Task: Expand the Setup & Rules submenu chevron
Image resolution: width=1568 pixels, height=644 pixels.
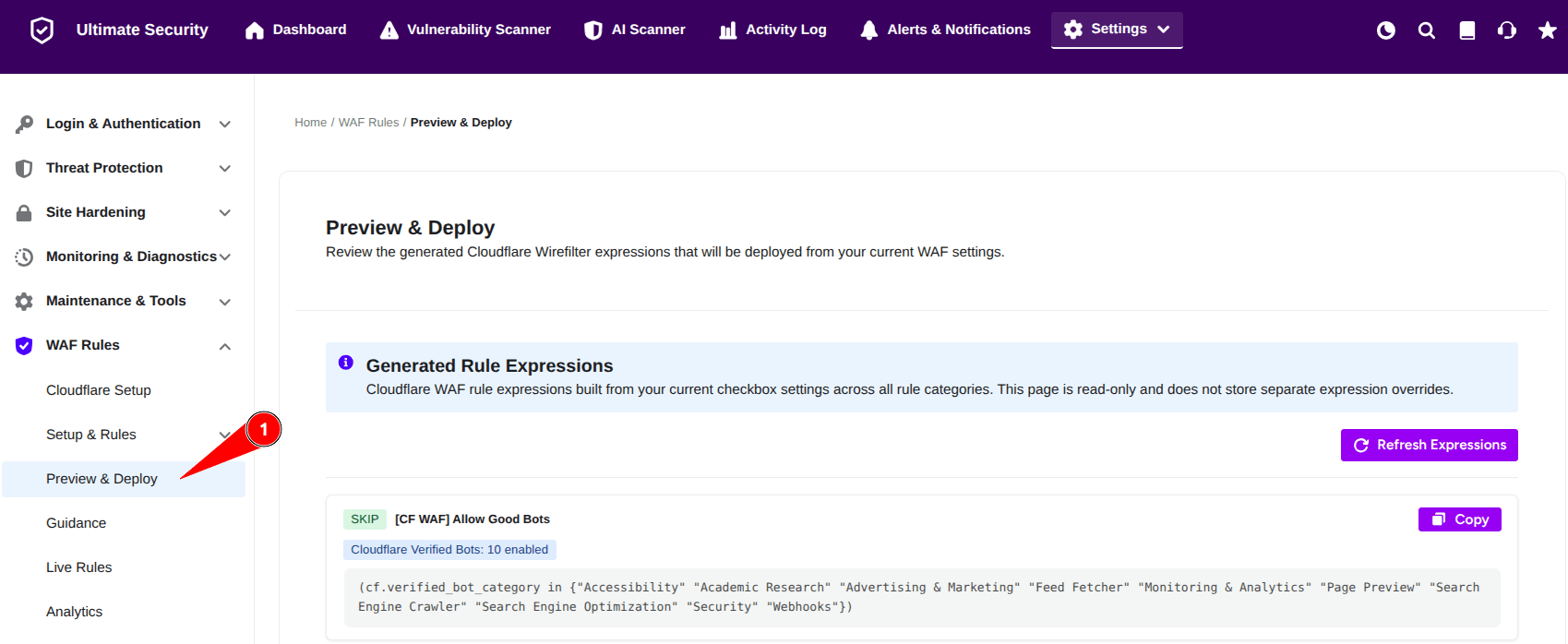Action: [x=224, y=435]
